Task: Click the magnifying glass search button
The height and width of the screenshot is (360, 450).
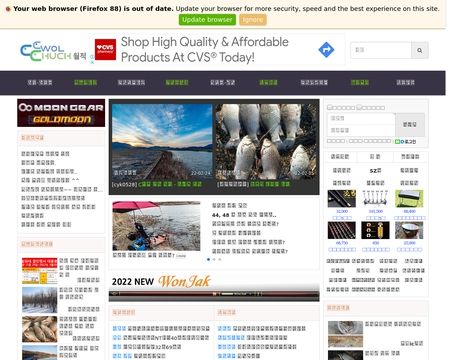Action: pos(420,50)
